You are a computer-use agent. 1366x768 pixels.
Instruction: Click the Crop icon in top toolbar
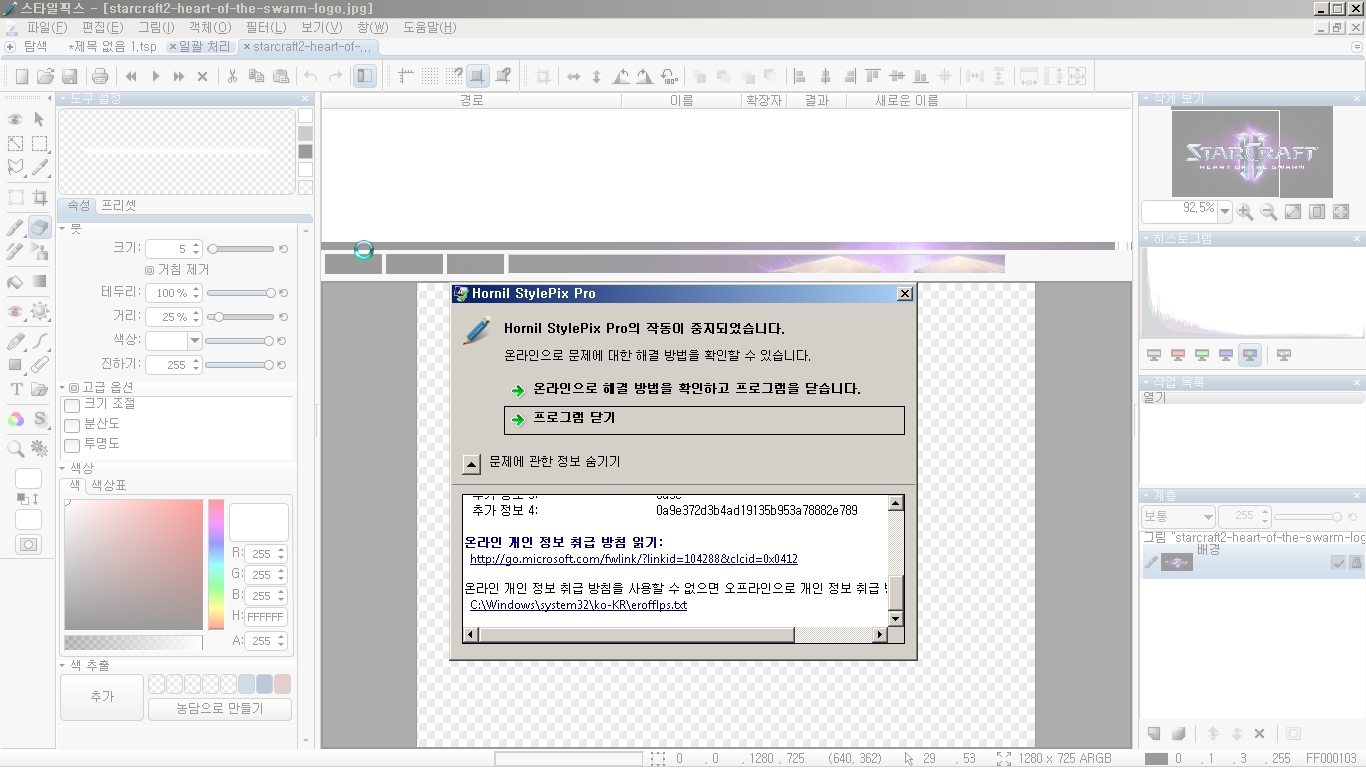[x=543, y=76]
